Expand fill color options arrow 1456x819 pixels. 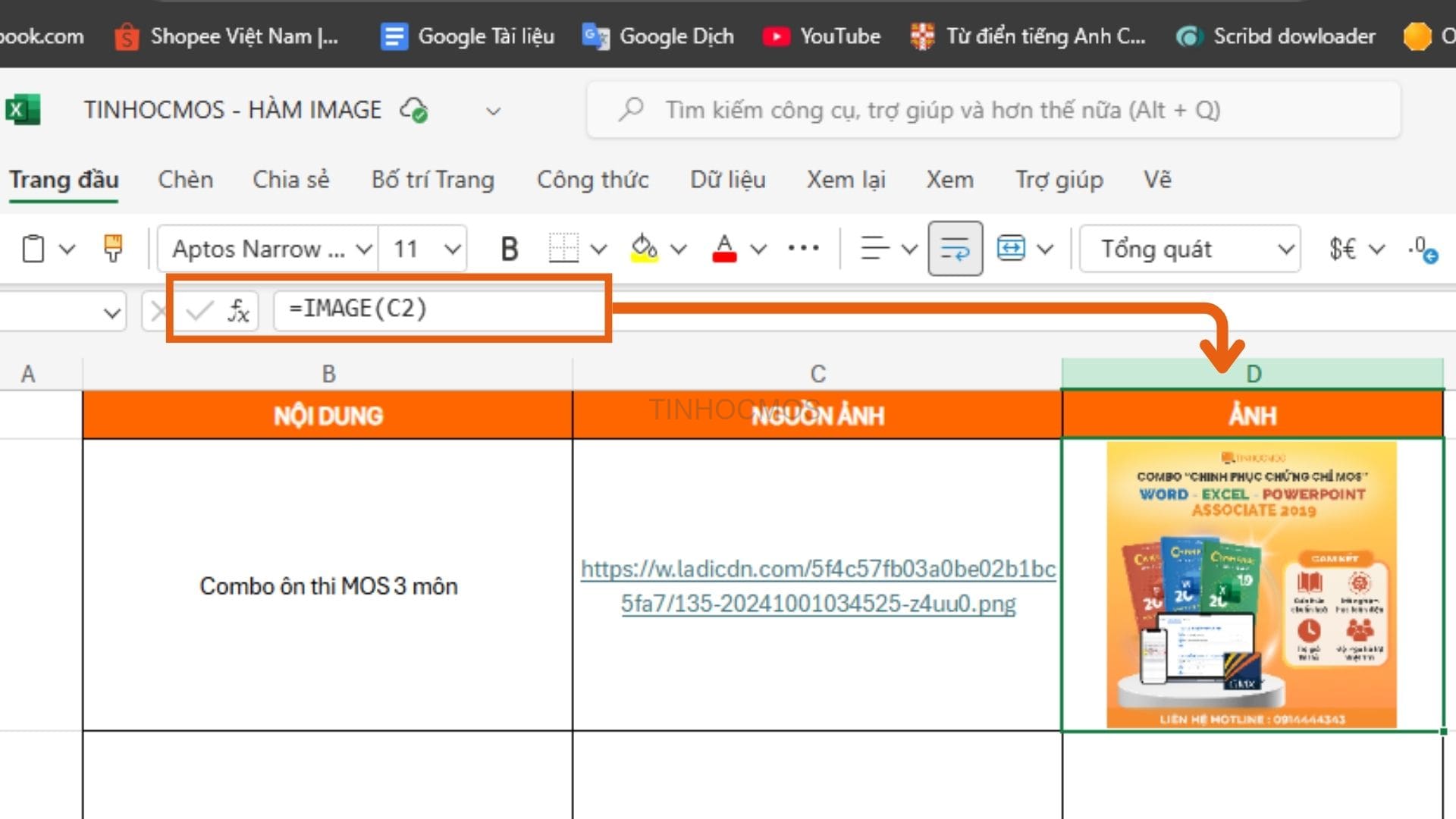pos(679,249)
